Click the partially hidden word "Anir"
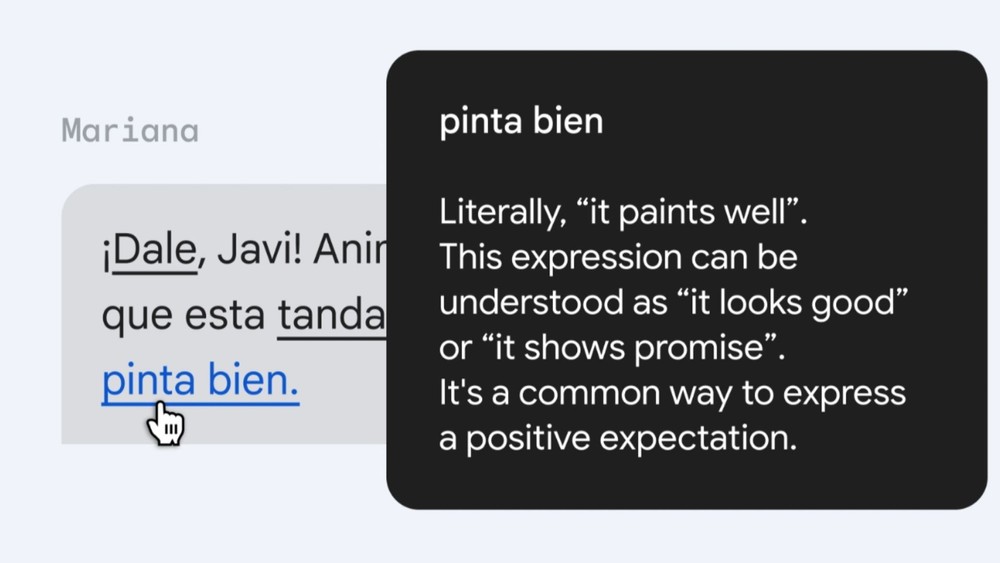Image resolution: width=1000 pixels, height=563 pixels. 349,250
